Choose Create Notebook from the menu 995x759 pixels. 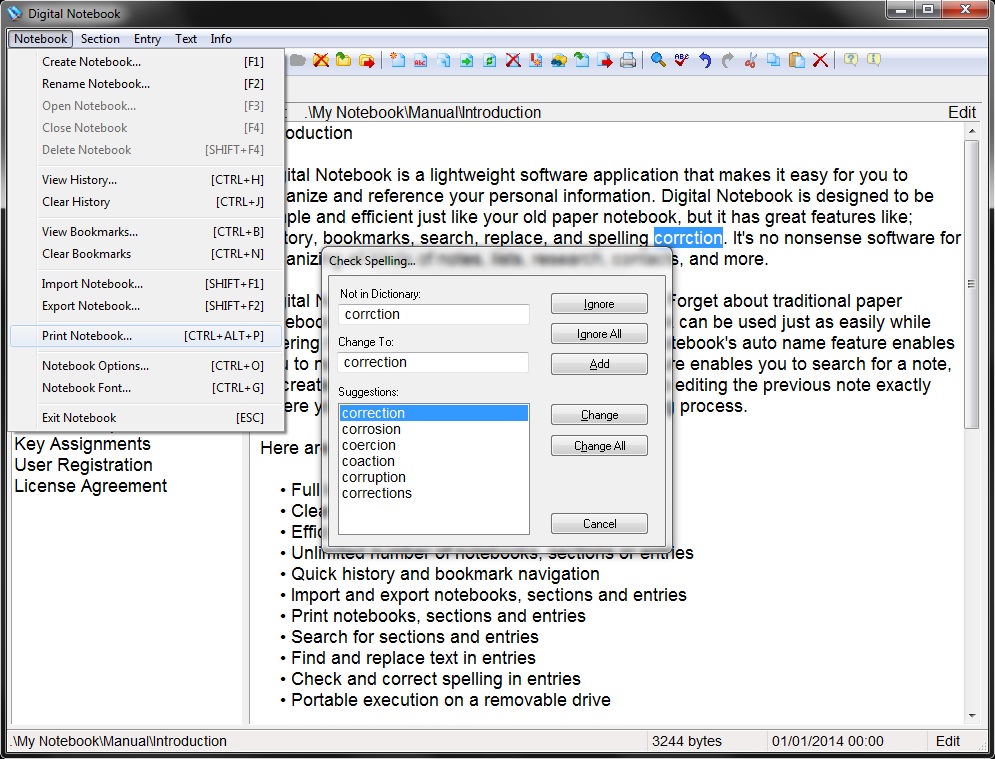[x=146, y=62]
